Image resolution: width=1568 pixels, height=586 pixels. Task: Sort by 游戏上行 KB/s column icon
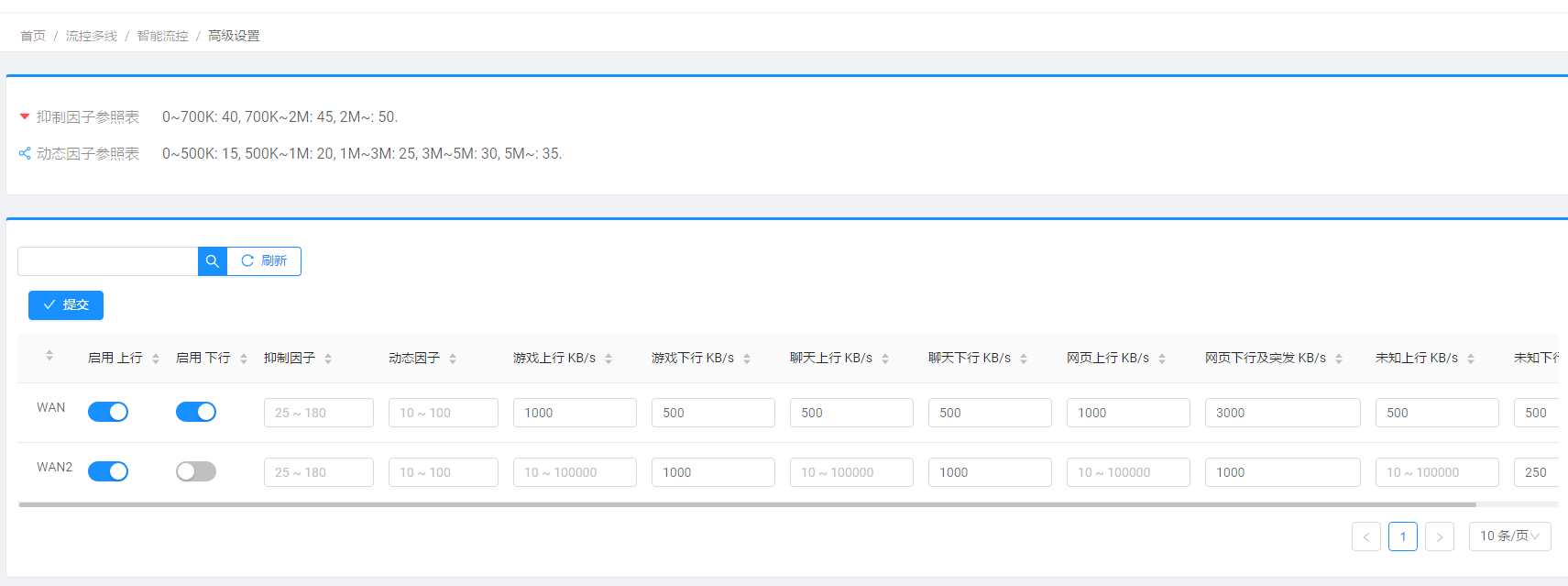[609, 359]
